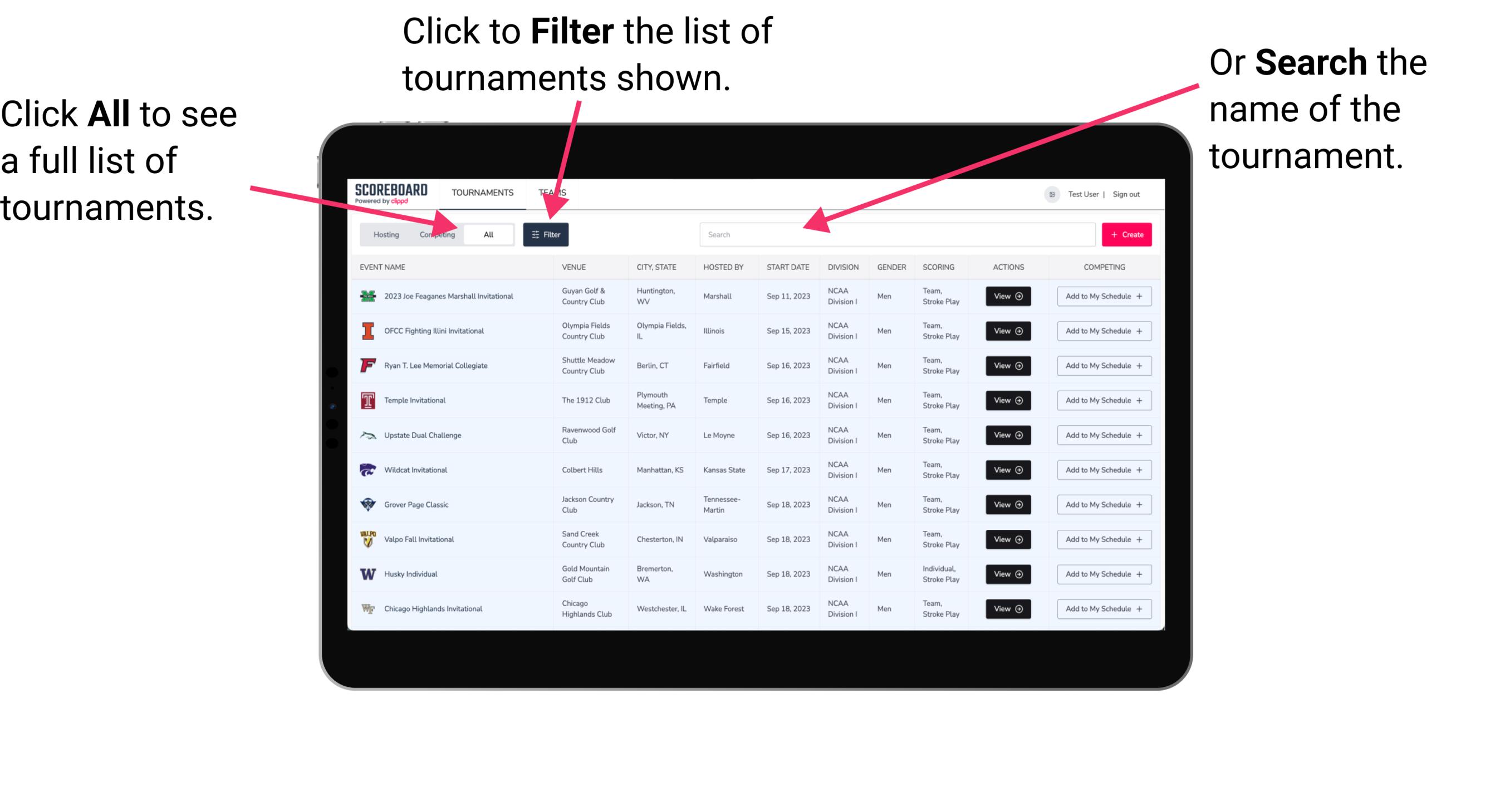
Task: Click the Temple university team icon
Action: [367, 400]
